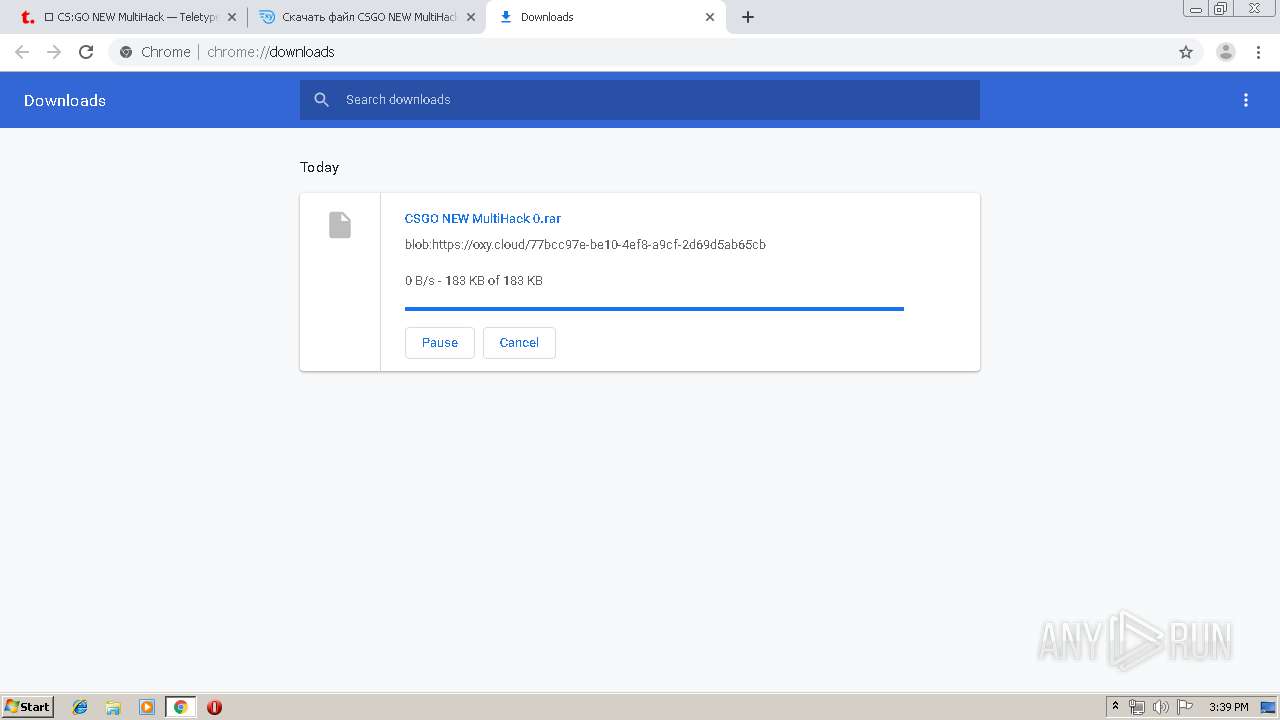Click the browser forward arrow

[54, 52]
